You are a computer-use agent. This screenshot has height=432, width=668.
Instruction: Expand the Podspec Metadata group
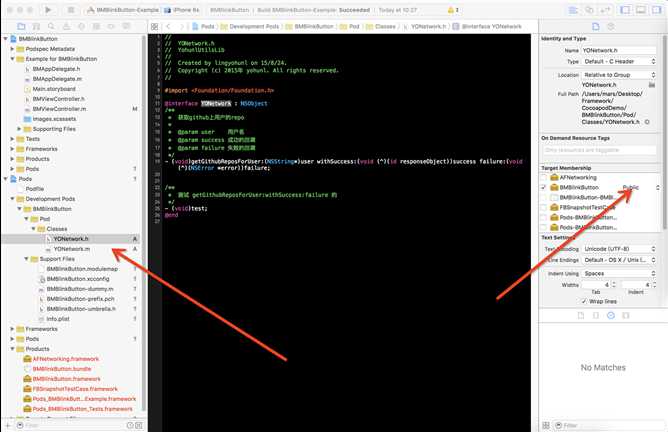click(12, 49)
